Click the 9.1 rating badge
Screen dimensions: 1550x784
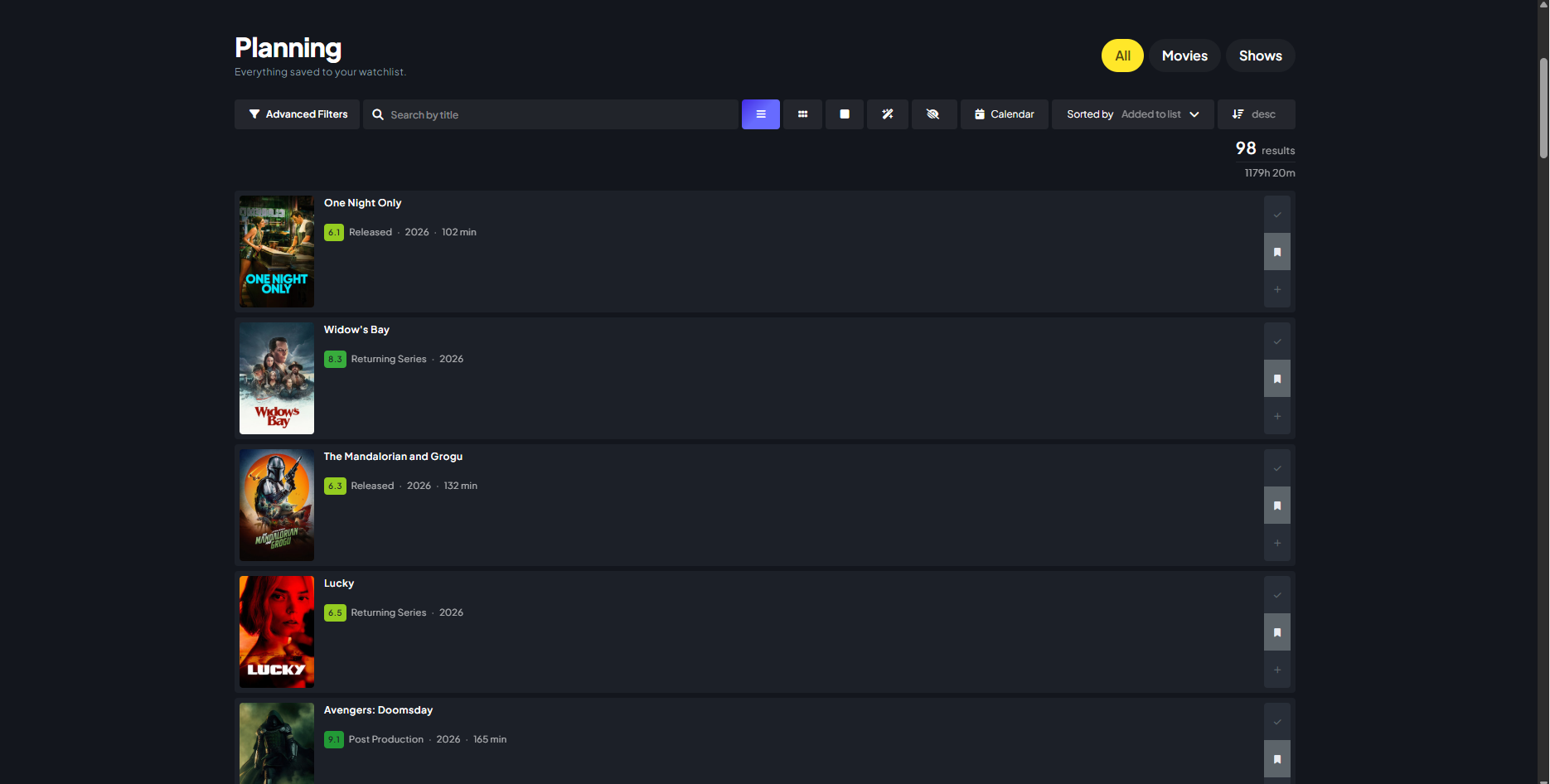point(334,740)
